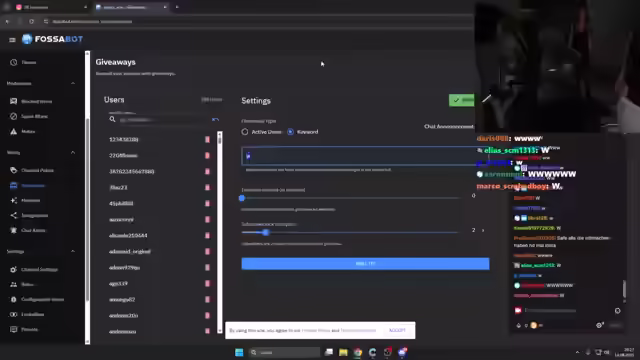Open the Integrations page

coord(34,215)
